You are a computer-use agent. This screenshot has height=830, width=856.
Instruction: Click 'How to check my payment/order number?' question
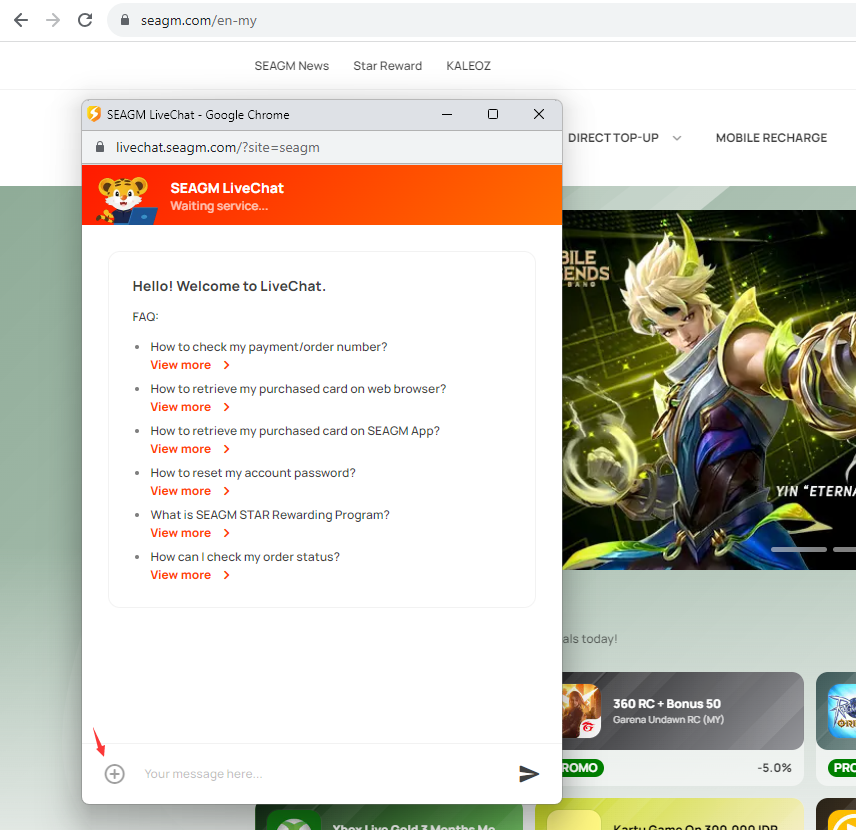click(x=269, y=347)
